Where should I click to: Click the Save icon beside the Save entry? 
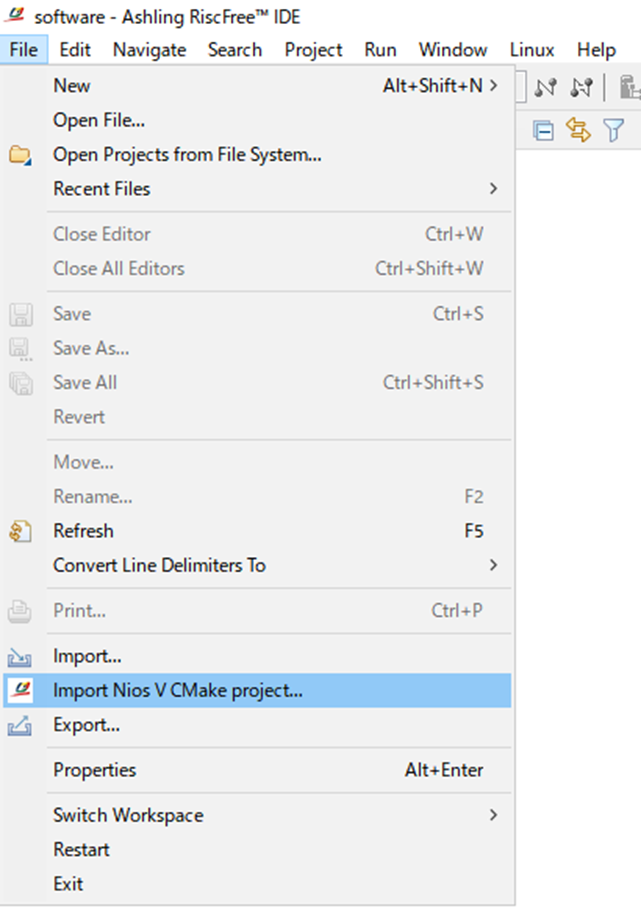[x=22, y=313]
